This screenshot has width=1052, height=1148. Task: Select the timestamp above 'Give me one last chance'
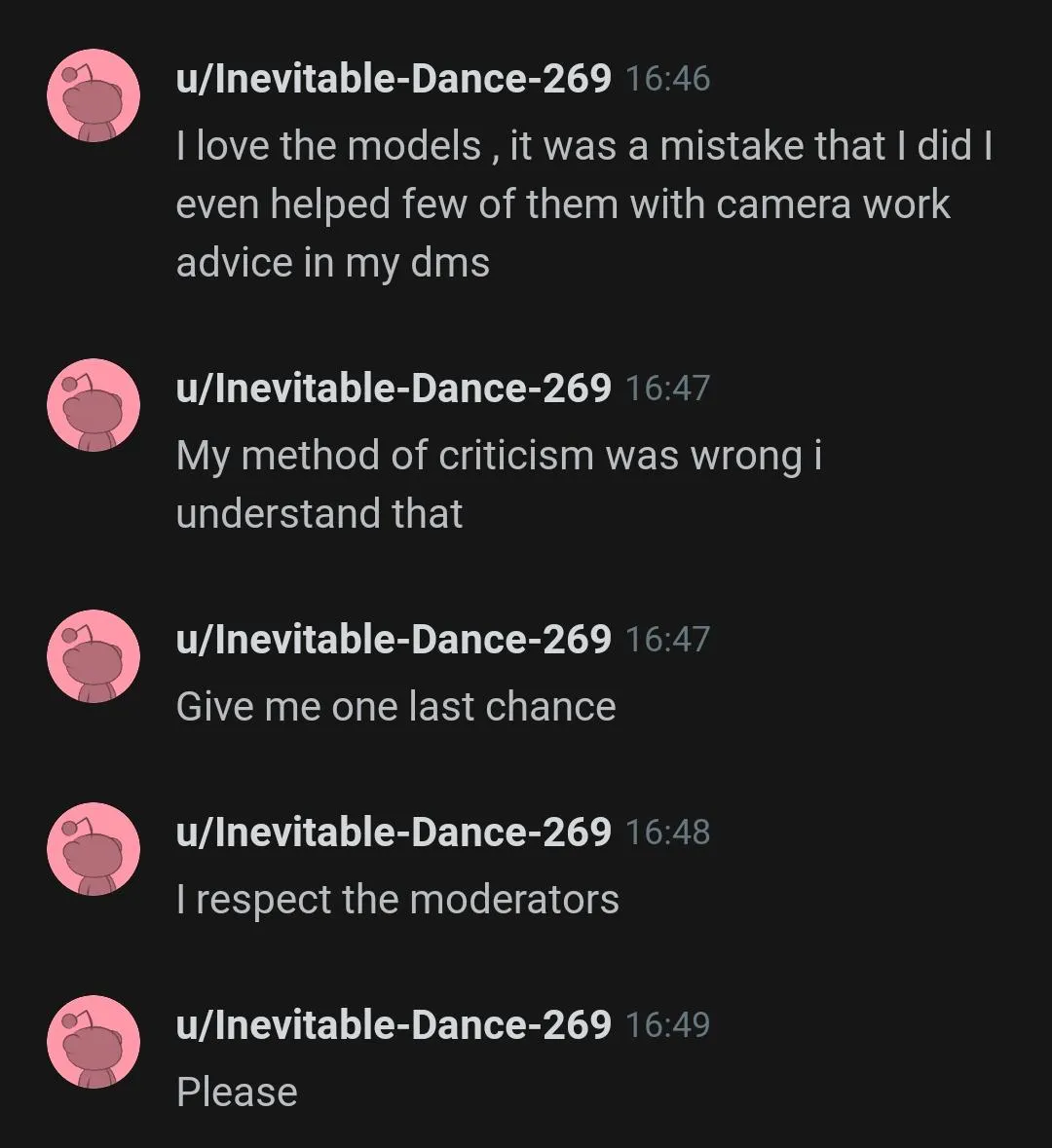[x=667, y=640]
